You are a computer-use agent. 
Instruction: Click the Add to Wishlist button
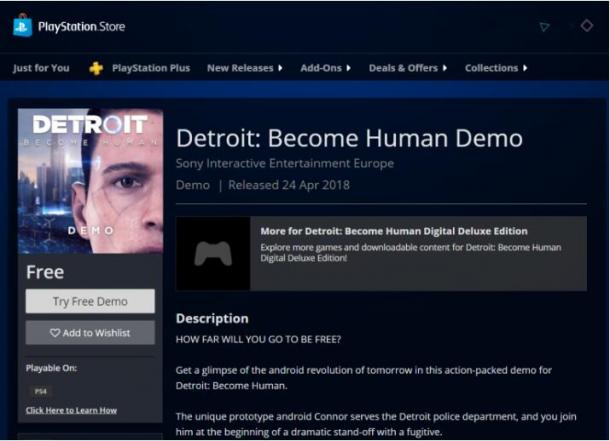click(90, 333)
